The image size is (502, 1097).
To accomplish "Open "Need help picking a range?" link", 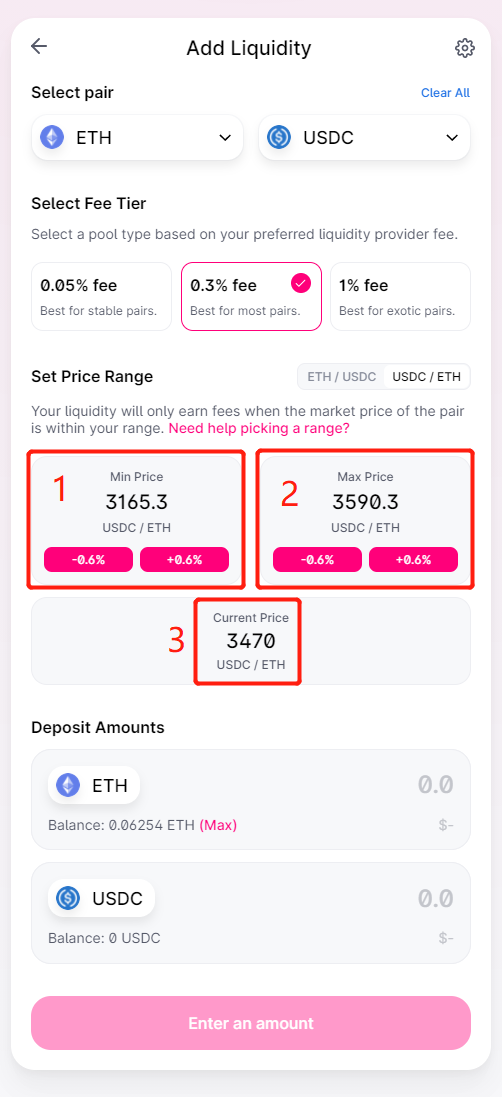I will pyautogui.click(x=259, y=428).
